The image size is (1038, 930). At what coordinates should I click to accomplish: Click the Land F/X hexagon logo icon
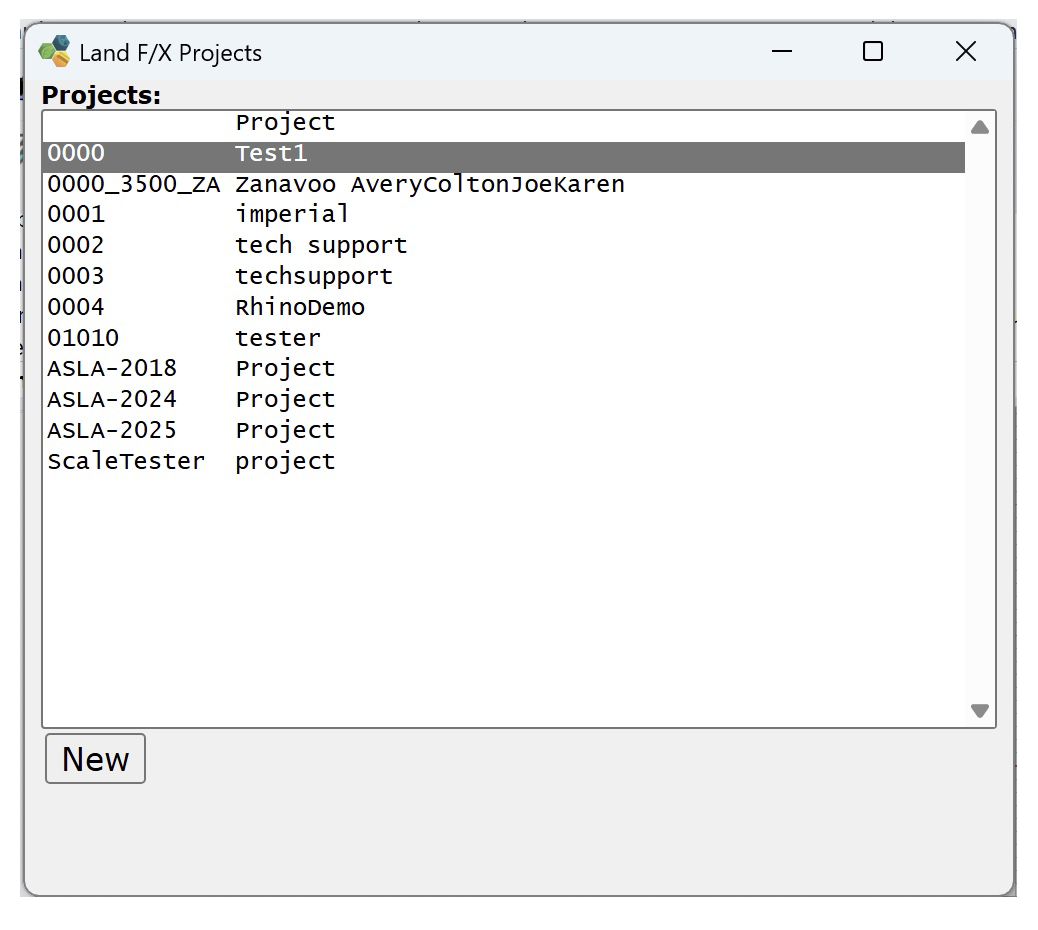(55, 51)
